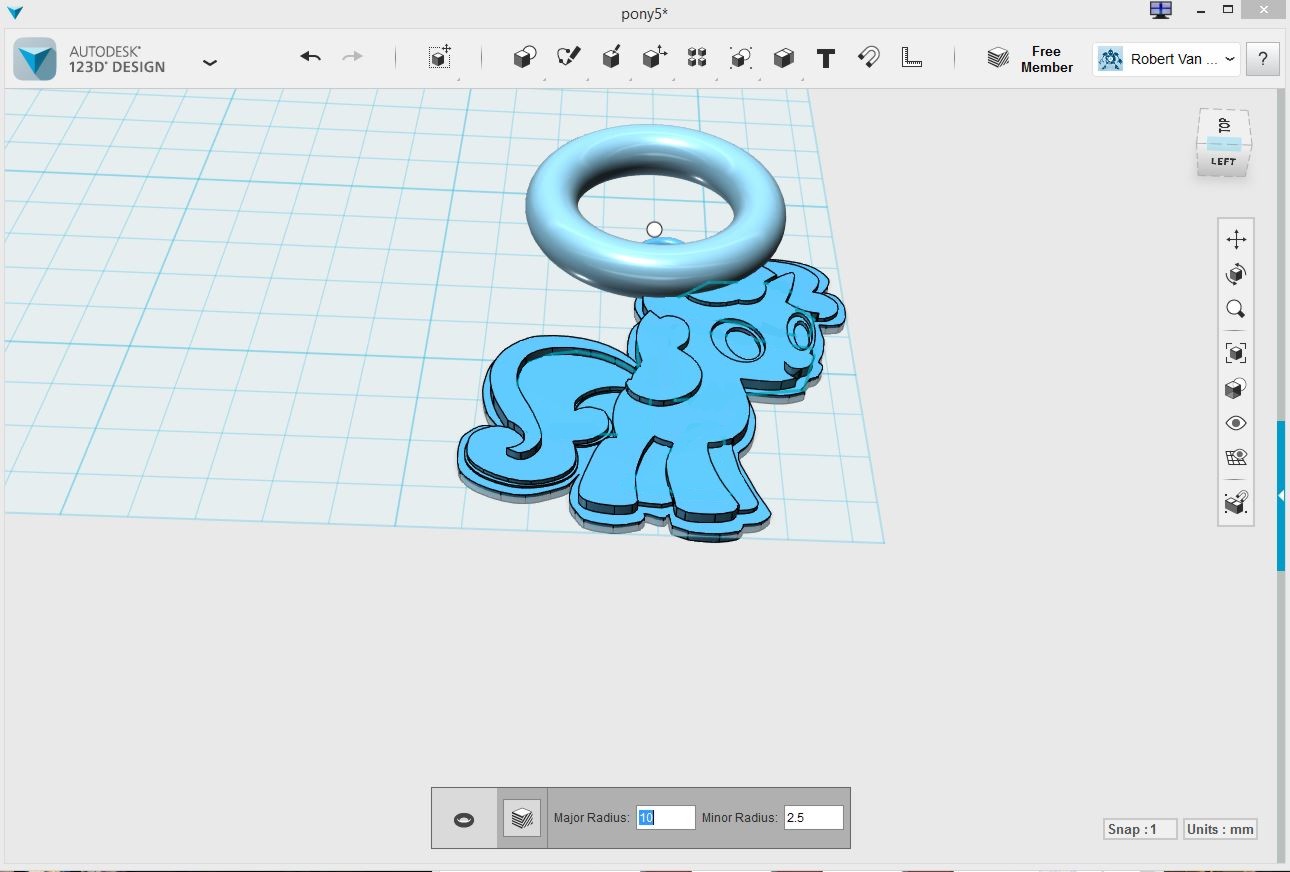This screenshot has width=1290, height=872.
Task: Select the Snap (magnet) tool
Action: point(868,57)
